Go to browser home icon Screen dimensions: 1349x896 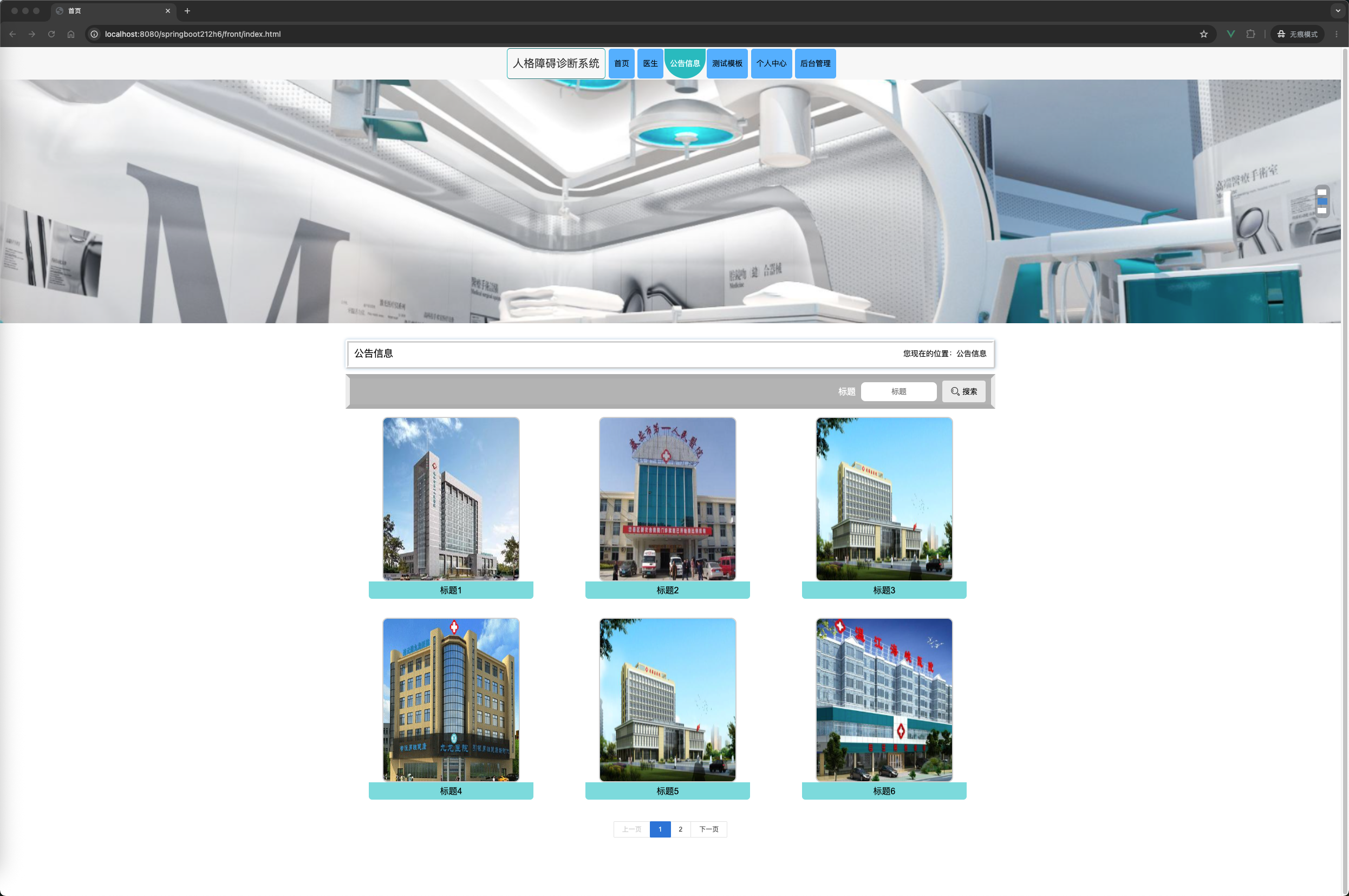[x=71, y=34]
